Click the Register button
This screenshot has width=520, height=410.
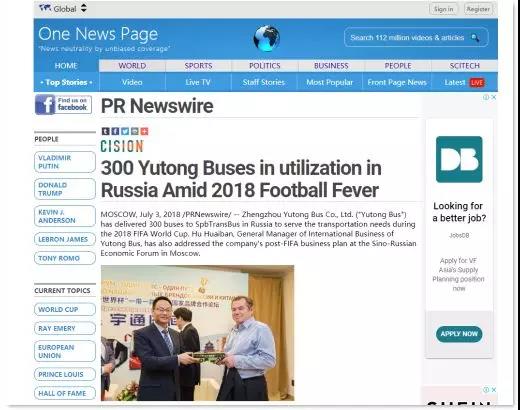[x=478, y=9]
